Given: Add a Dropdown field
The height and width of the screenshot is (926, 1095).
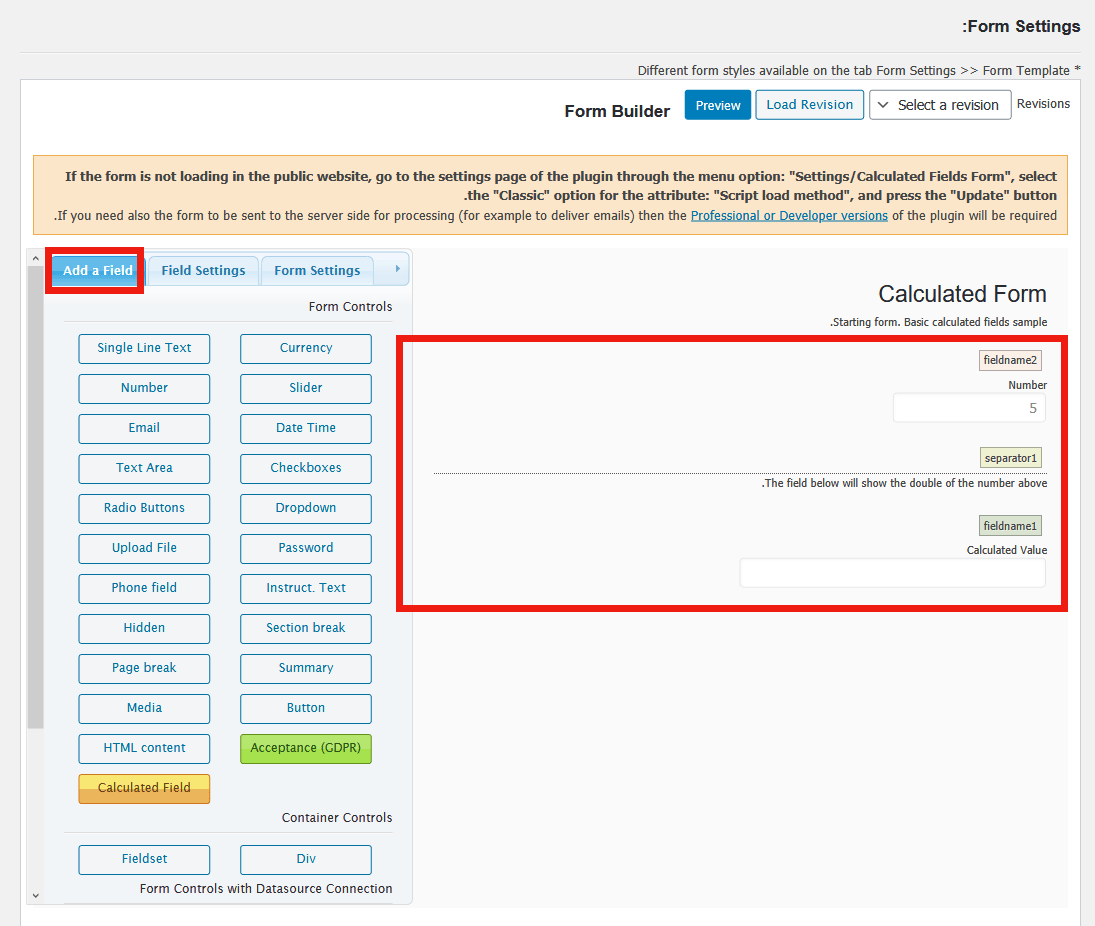Looking at the screenshot, I should pos(306,508).
